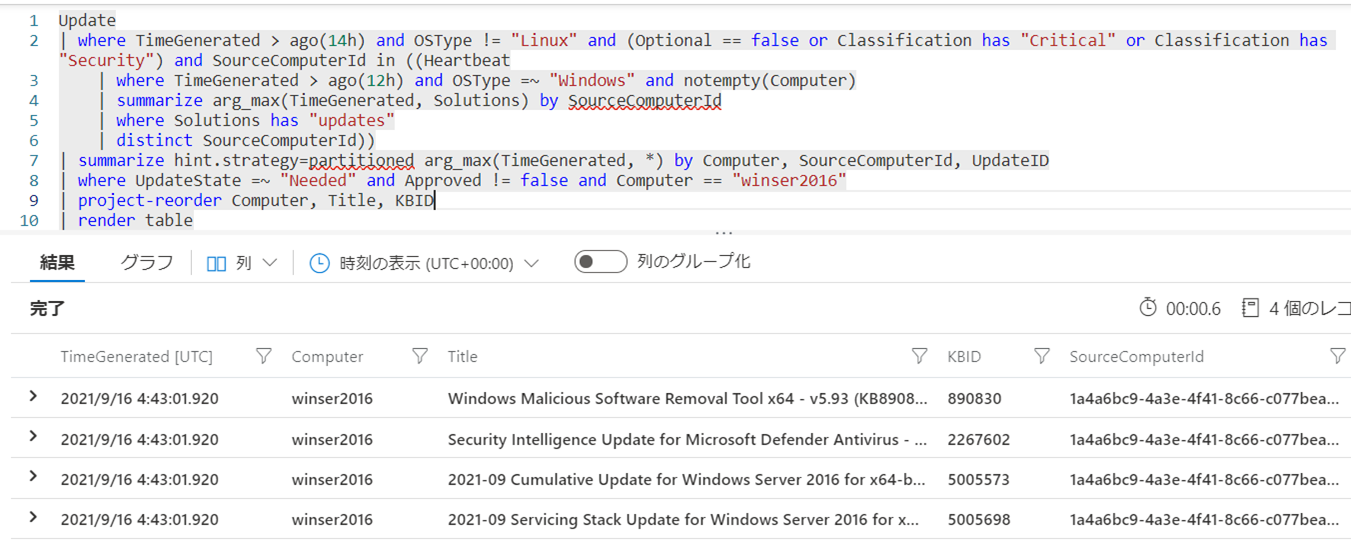Screen dimensions: 1351x546
Task: Expand the 2021-09 Cumulative Update row
Action: [33, 478]
